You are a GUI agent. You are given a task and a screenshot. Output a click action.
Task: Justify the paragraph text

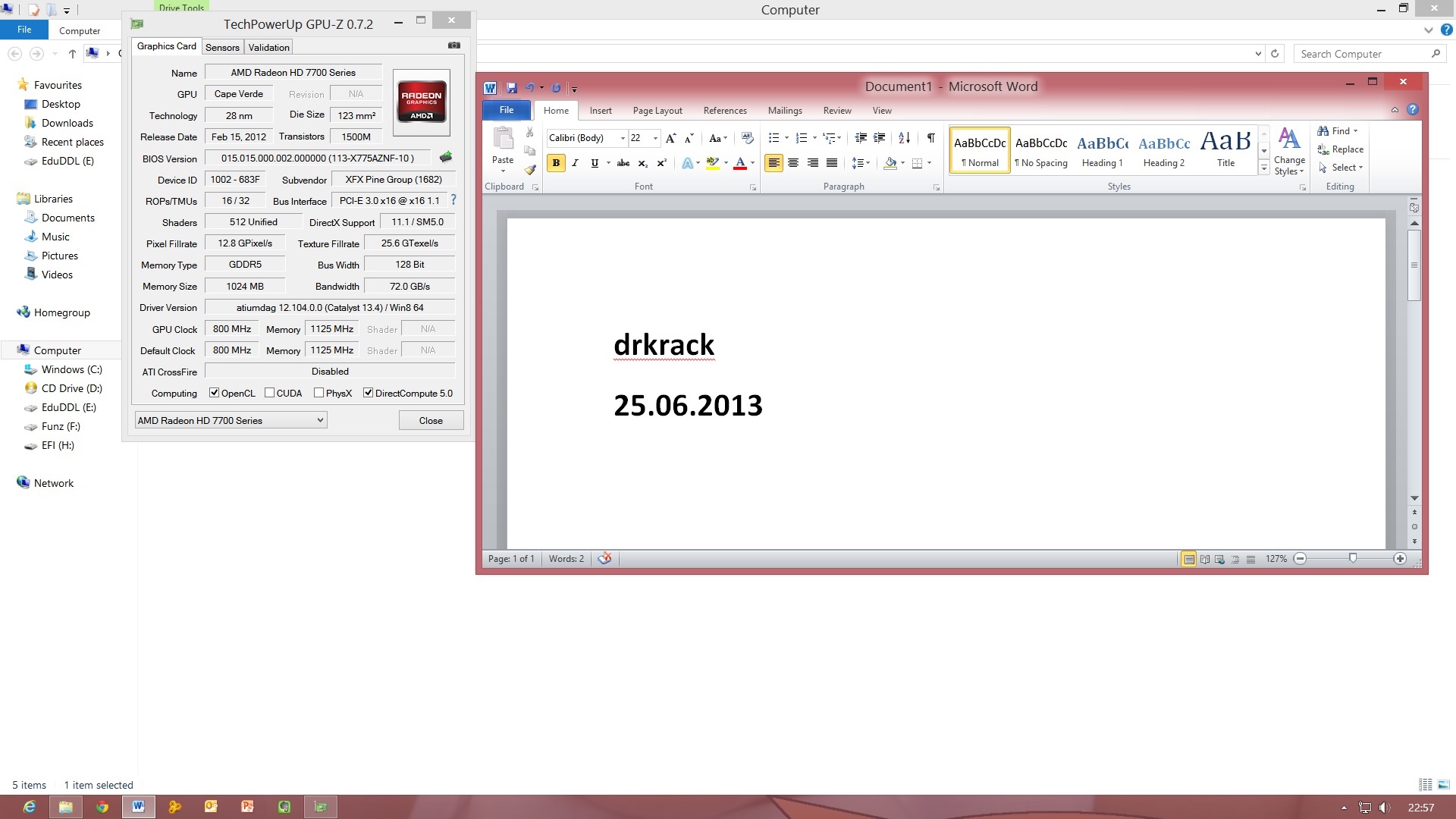831,163
